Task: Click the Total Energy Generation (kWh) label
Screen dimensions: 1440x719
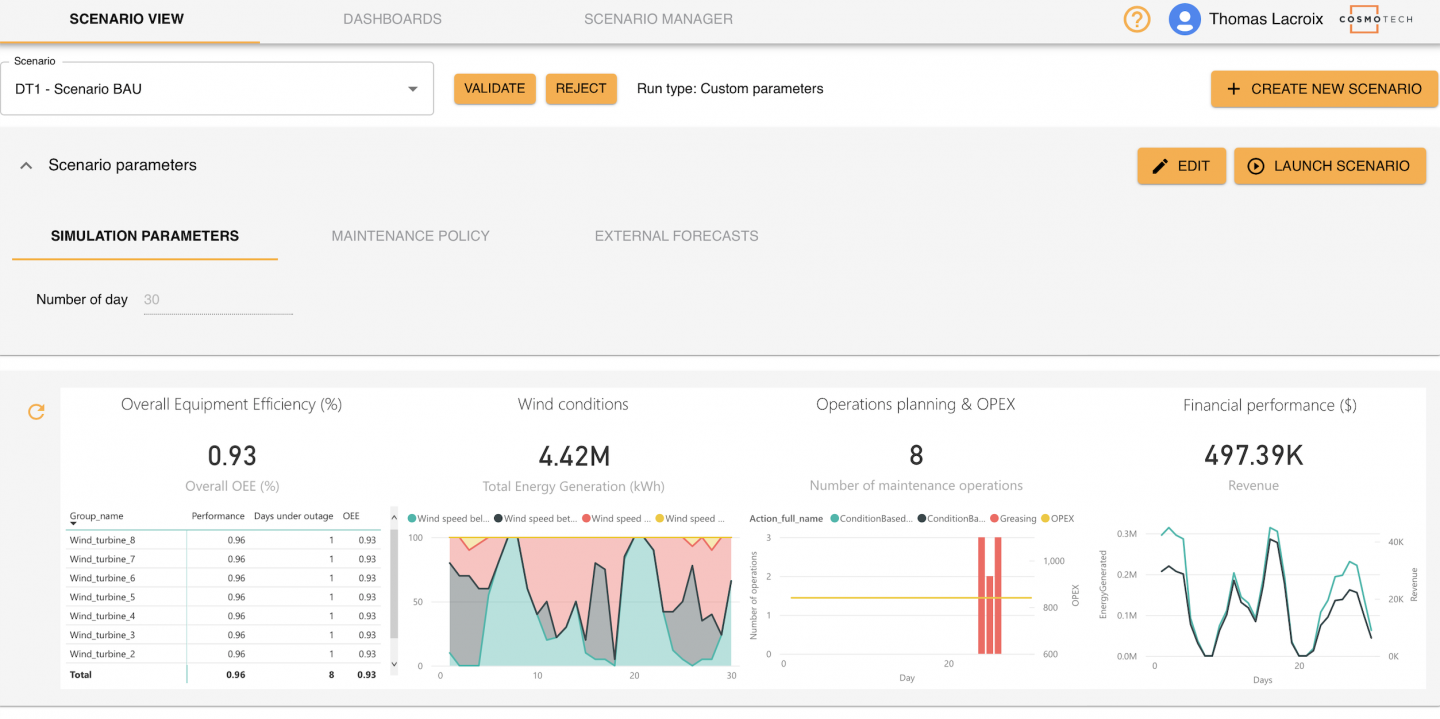Action: (574, 487)
